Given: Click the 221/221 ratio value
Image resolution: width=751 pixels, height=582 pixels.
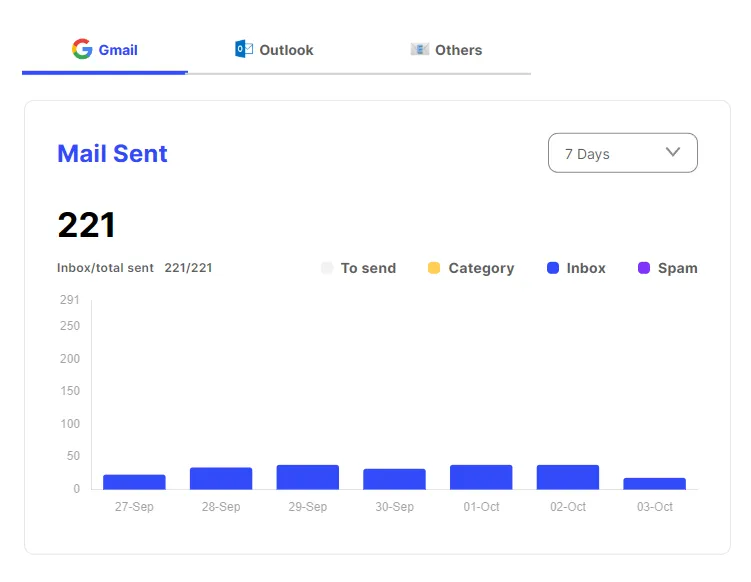Looking at the screenshot, I should (188, 268).
